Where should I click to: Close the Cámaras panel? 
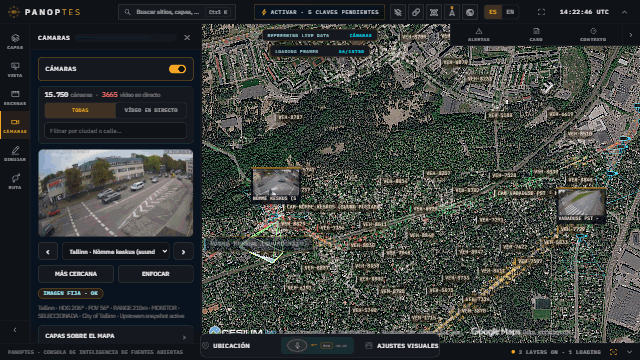[187, 38]
